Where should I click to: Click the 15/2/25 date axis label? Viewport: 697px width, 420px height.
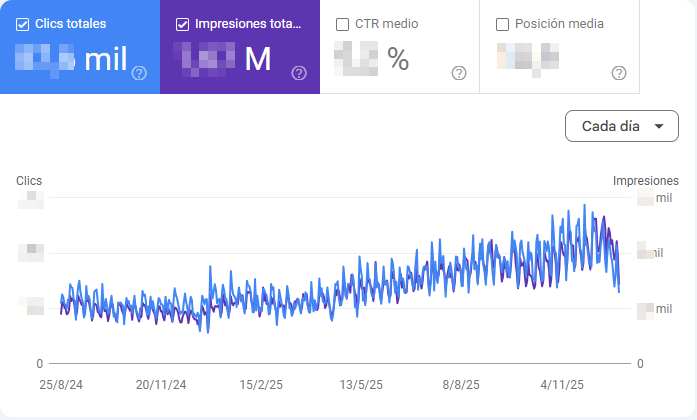coord(262,385)
